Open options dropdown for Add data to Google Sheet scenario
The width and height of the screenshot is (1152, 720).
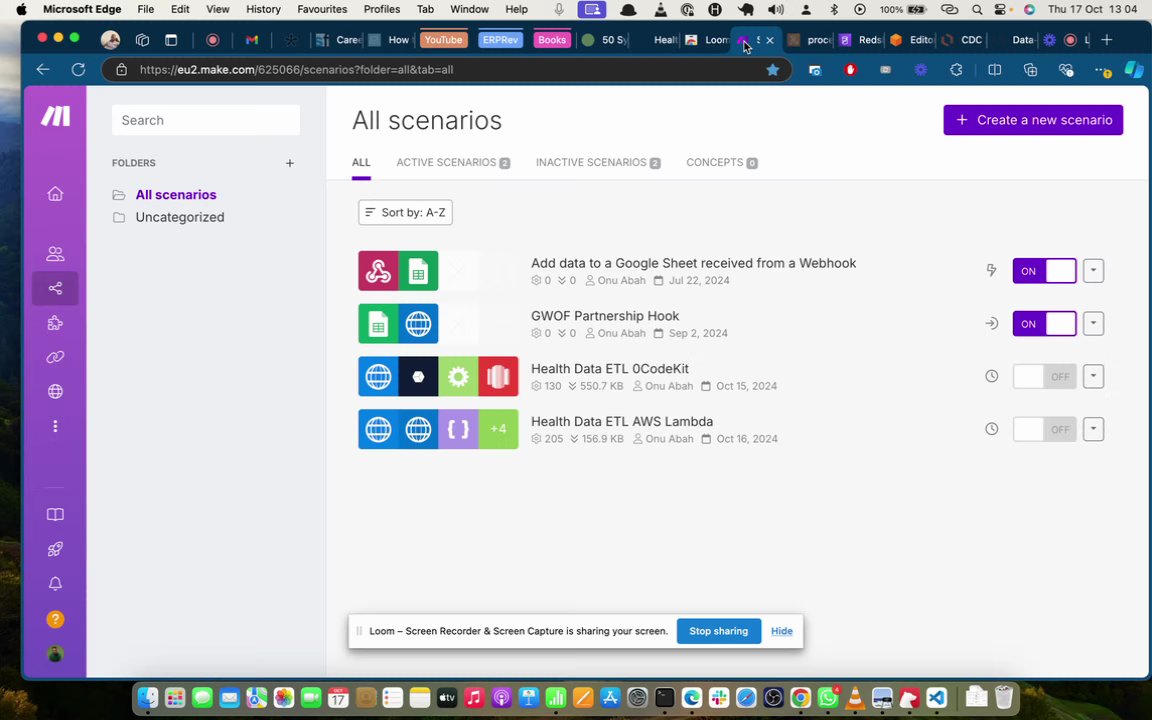coord(1093,270)
